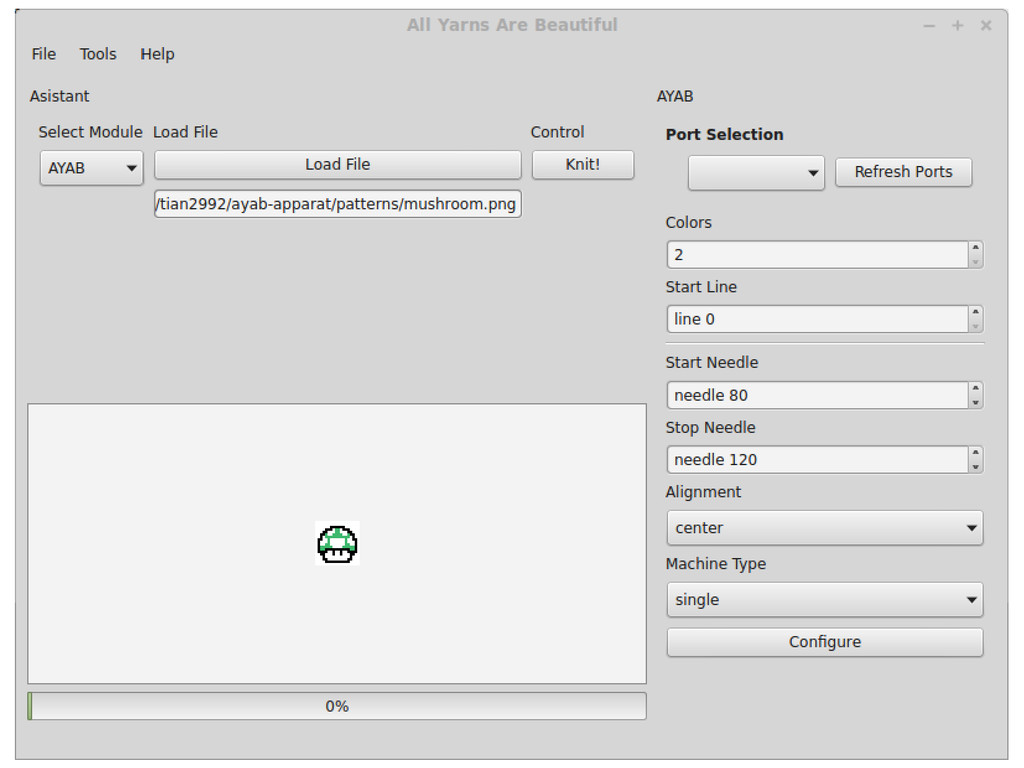Click the mushroom pattern preview image
The image size is (1024, 768).
pyautogui.click(x=337, y=543)
